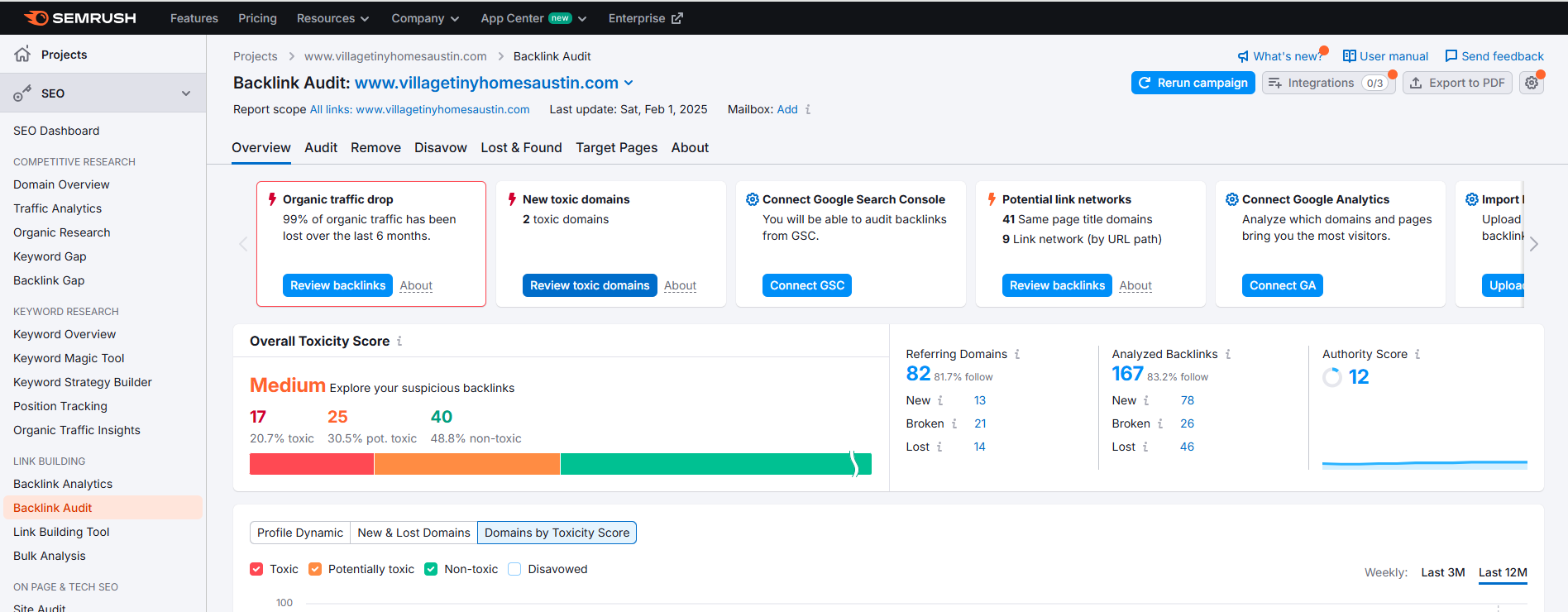Click info icon beside Analyzed Backlinks Broken
Viewport: 1568px width, 612px height.
click(x=1160, y=423)
